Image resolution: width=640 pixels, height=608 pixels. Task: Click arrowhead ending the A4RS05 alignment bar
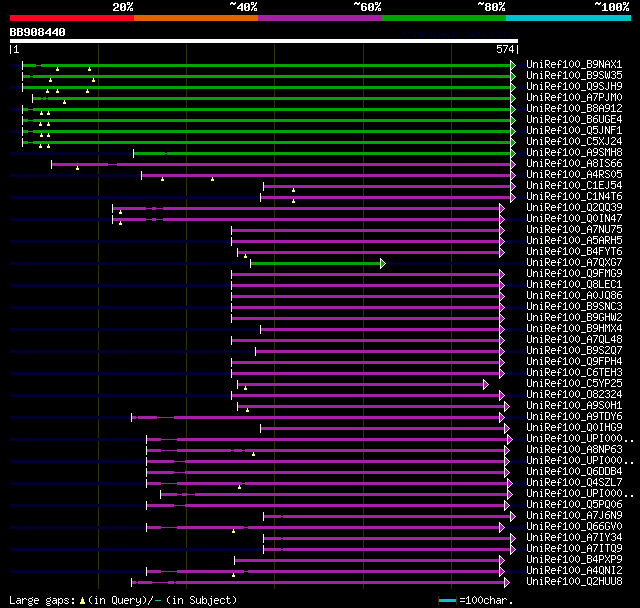click(x=513, y=175)
